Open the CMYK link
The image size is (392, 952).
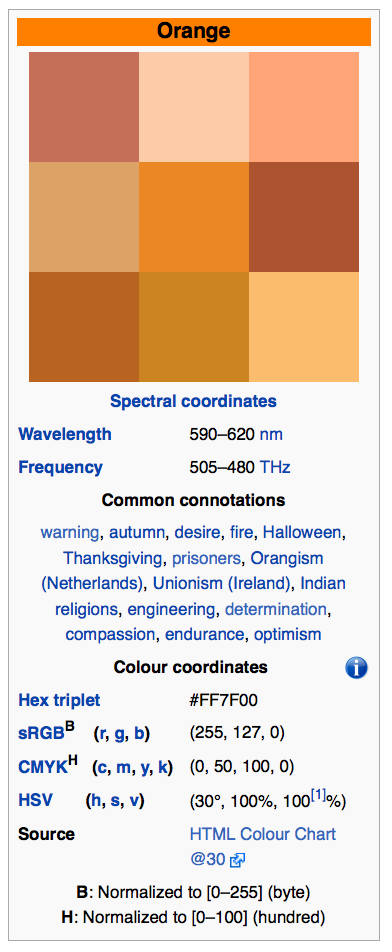[42, 767]
